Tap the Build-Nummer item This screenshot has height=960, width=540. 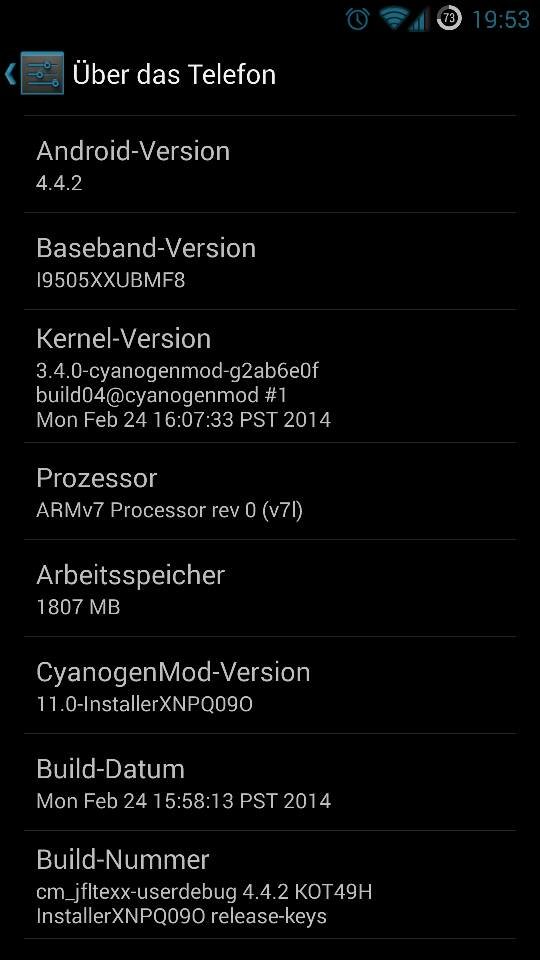point(270,885)
